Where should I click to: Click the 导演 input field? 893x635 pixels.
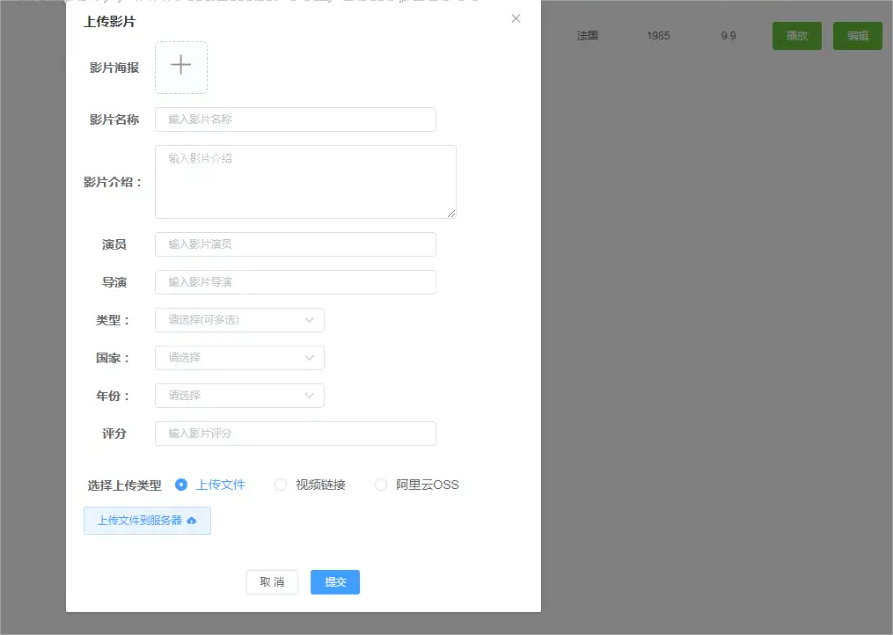[x=296, y=282]
